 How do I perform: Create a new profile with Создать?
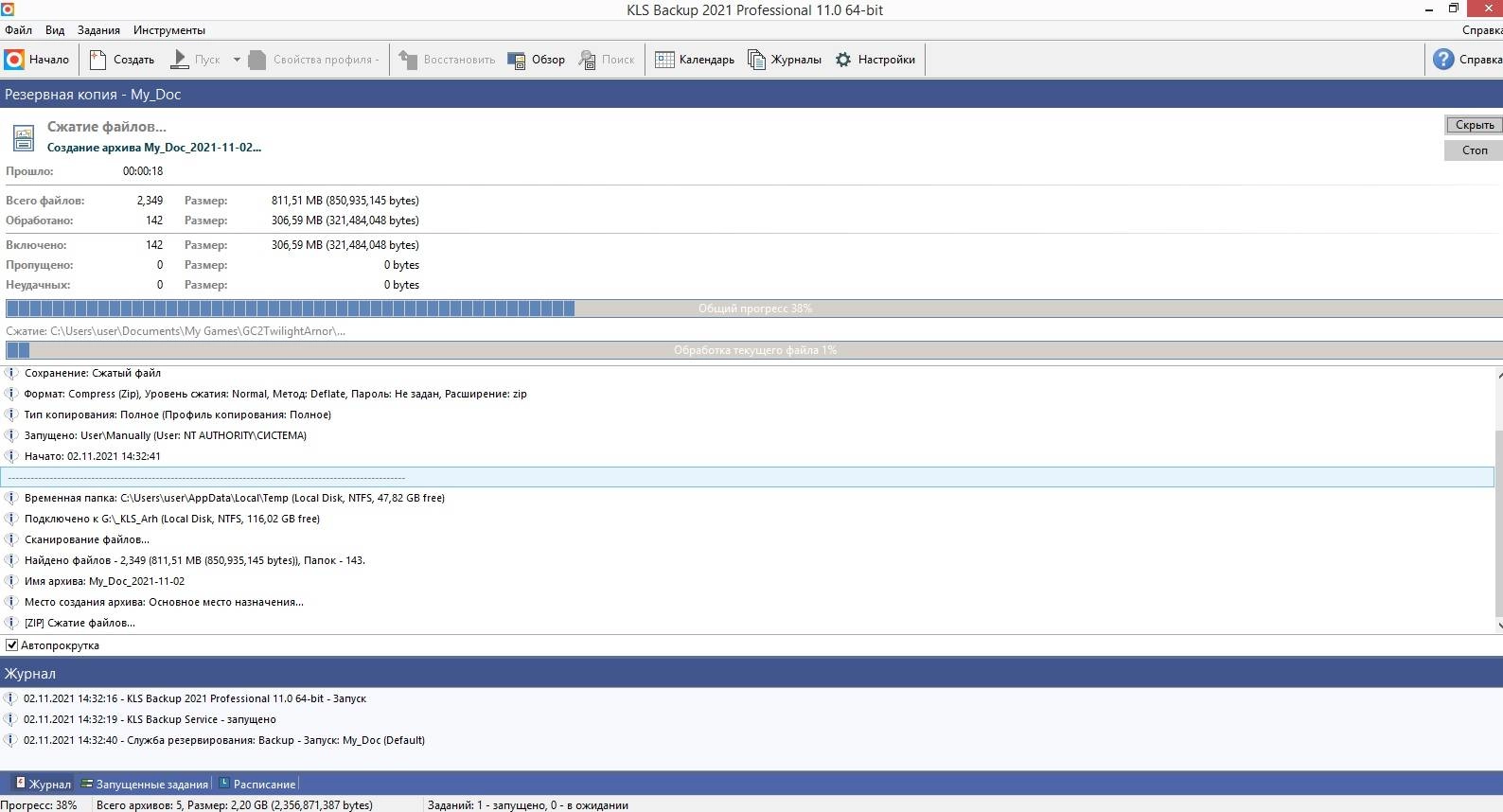[x=122, y=60]
